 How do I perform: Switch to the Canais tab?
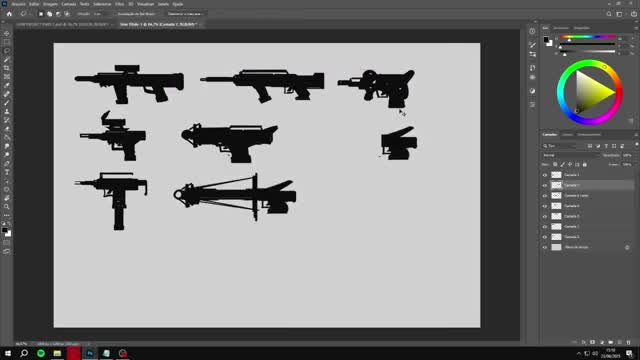[x=567, y=134]
